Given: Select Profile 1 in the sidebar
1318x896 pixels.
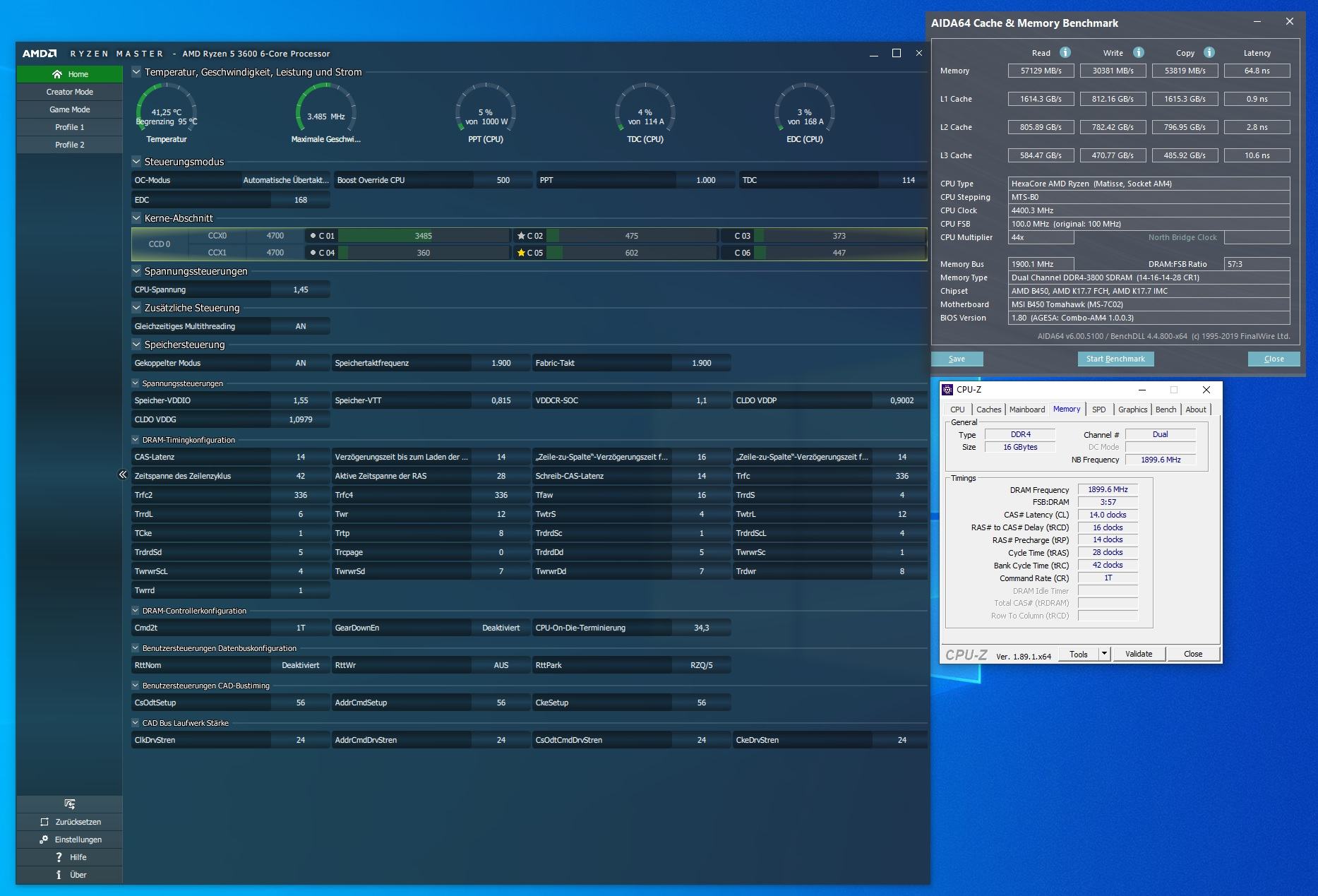Looking at the screenshot, I should click(69, 127).
